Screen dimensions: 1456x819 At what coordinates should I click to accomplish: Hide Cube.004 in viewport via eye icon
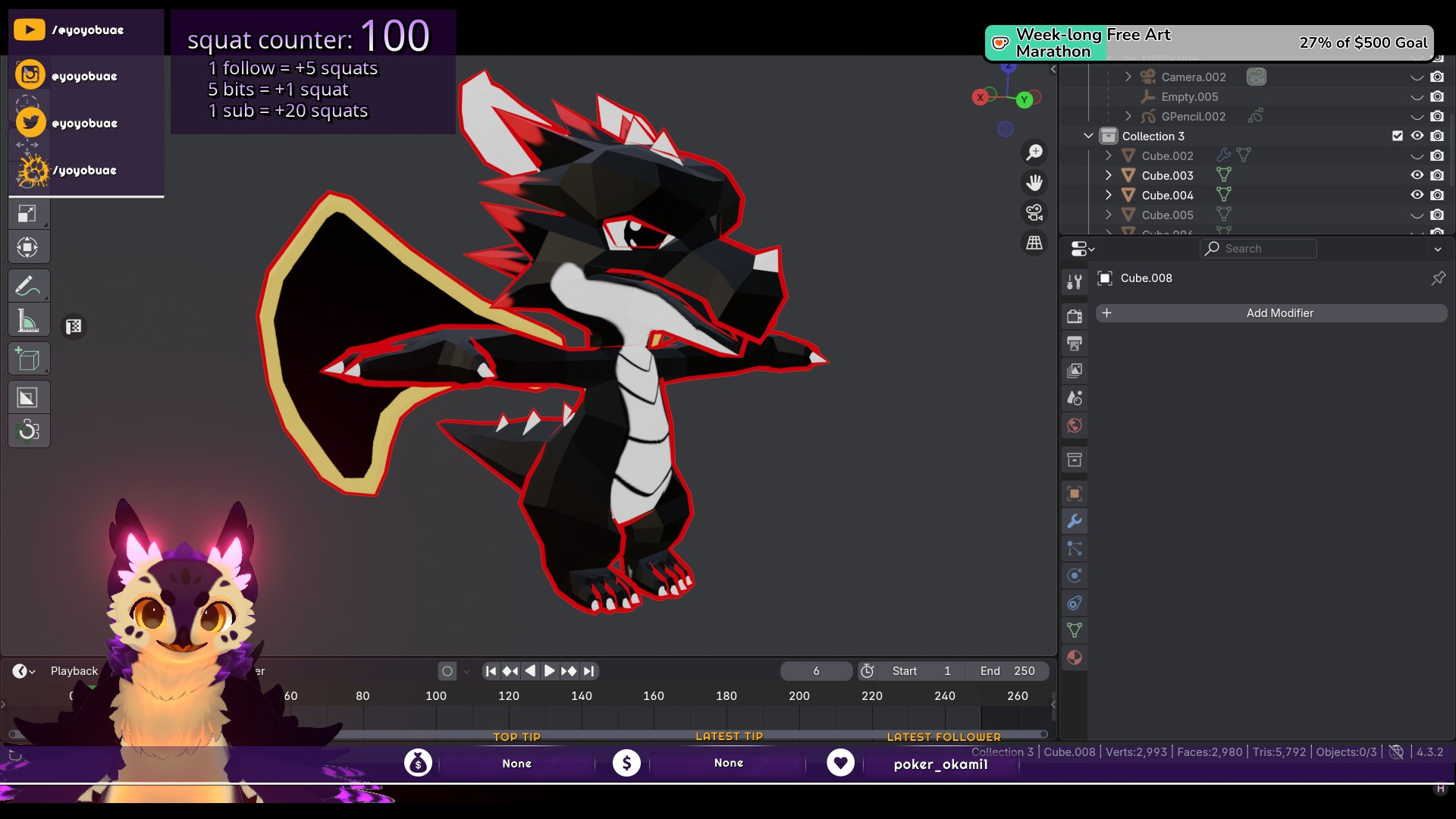[x=1417, y=195]
